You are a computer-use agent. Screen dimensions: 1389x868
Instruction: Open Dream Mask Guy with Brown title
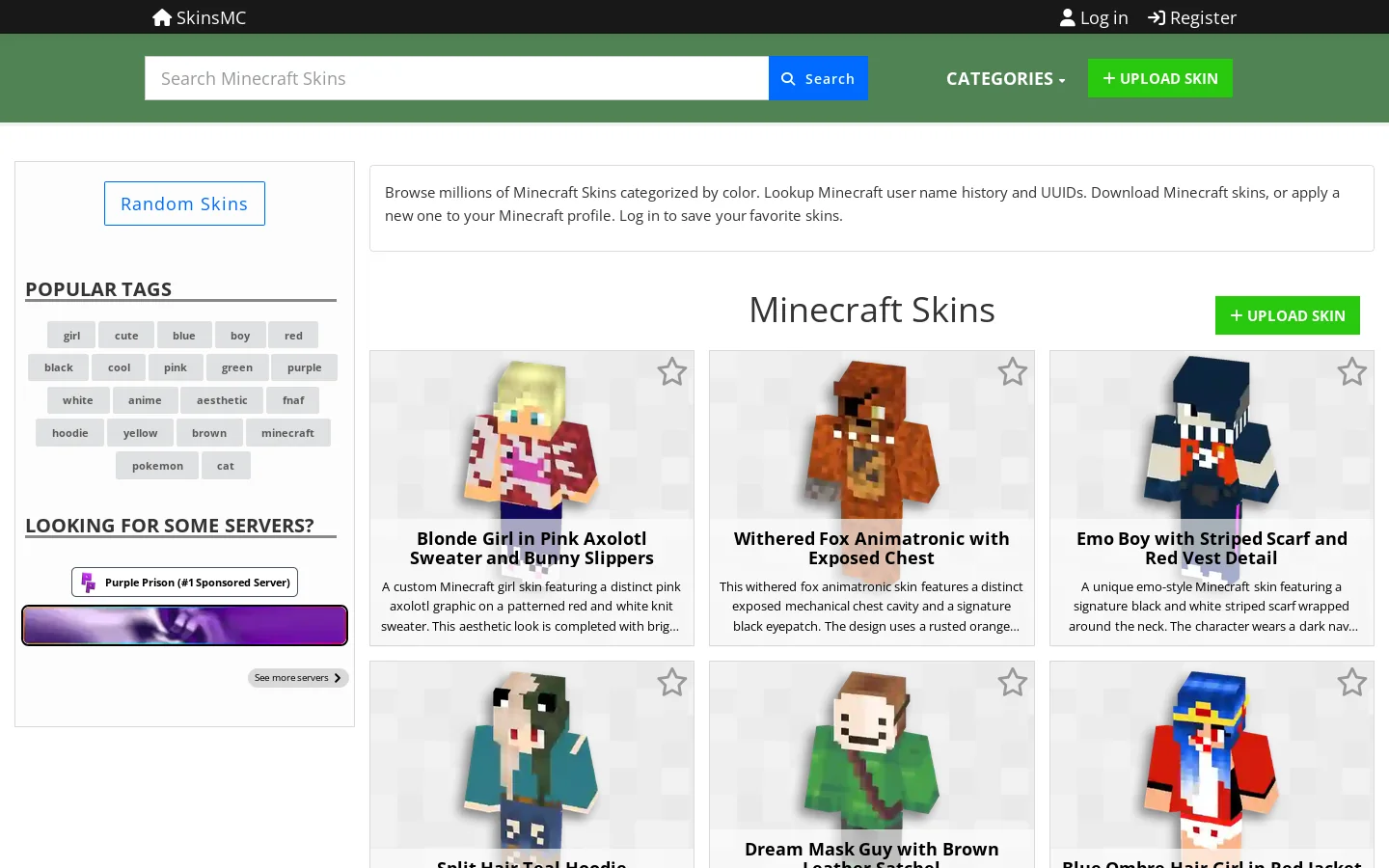(x=871, y=854)
